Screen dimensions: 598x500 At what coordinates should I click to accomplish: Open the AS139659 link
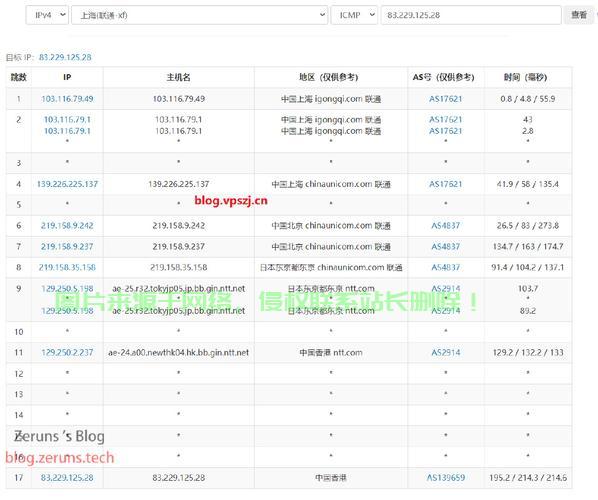click(x=445, y=477)
